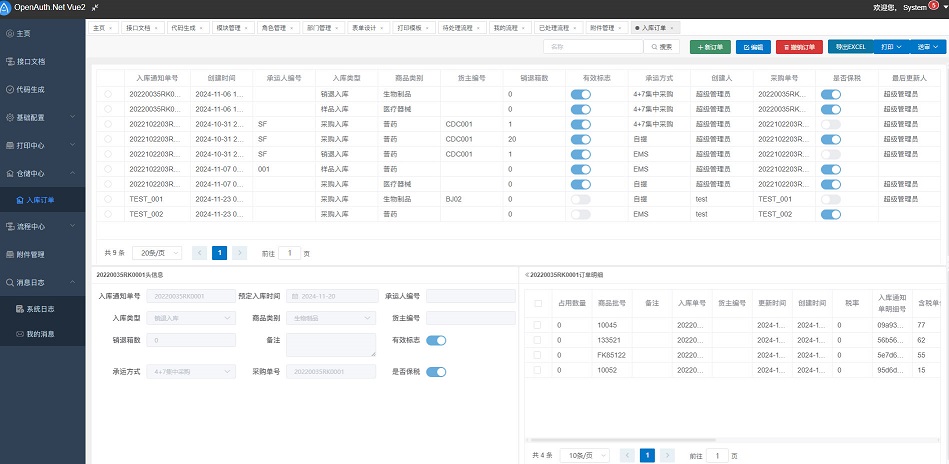Check the select-all box in 订单明细 table
949x464 pixels.
(x=538, y=303)
